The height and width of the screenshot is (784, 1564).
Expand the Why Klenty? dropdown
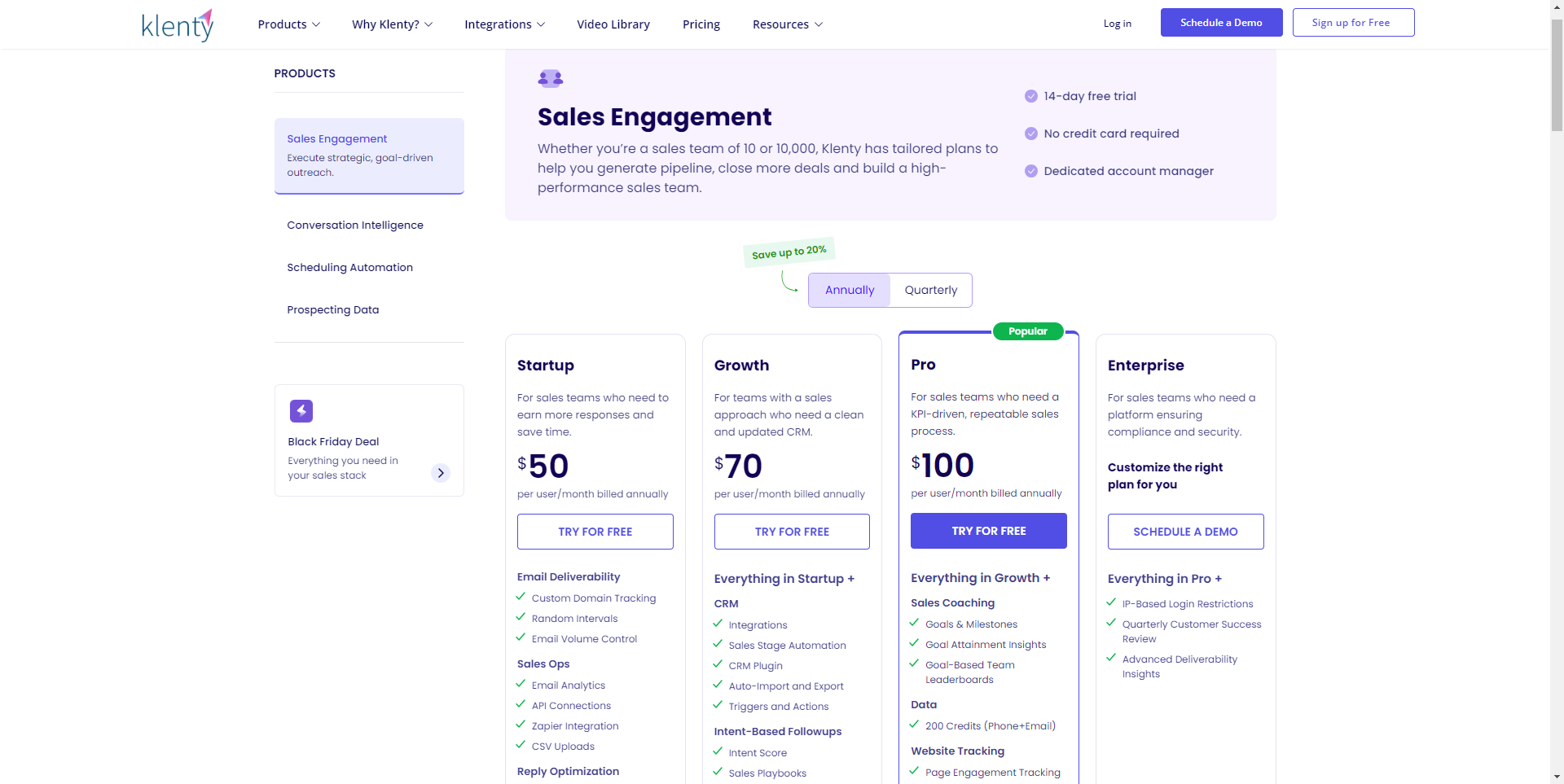click(392, 24)
